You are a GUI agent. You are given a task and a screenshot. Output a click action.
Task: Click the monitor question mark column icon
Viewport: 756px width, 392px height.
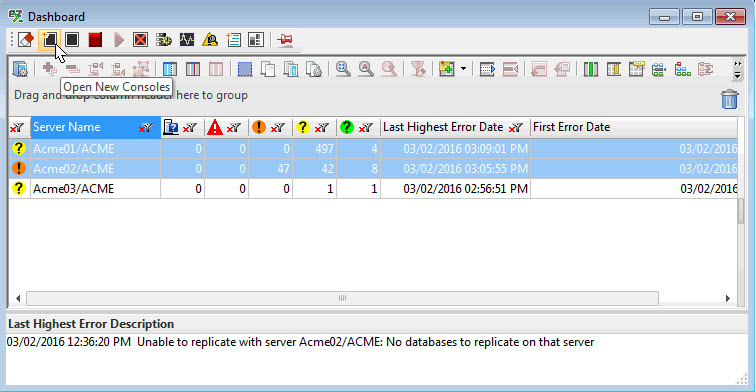pos(171,127)
